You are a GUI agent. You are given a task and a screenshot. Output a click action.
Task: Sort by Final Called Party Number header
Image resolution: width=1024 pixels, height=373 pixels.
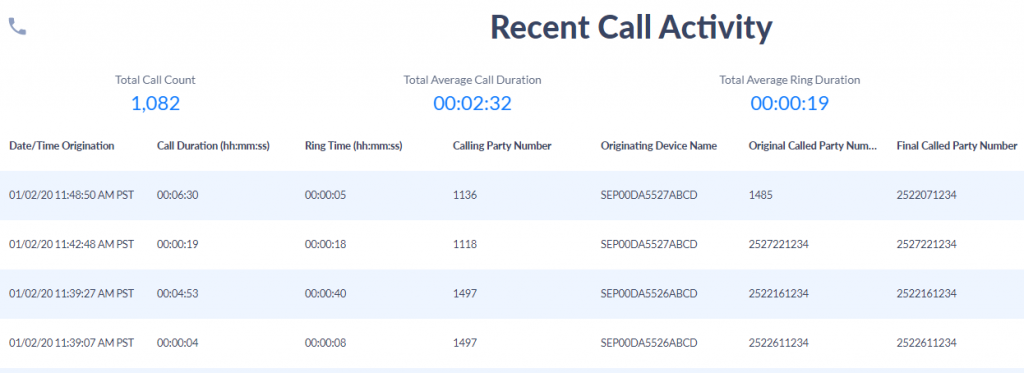[x=957, y=146]
